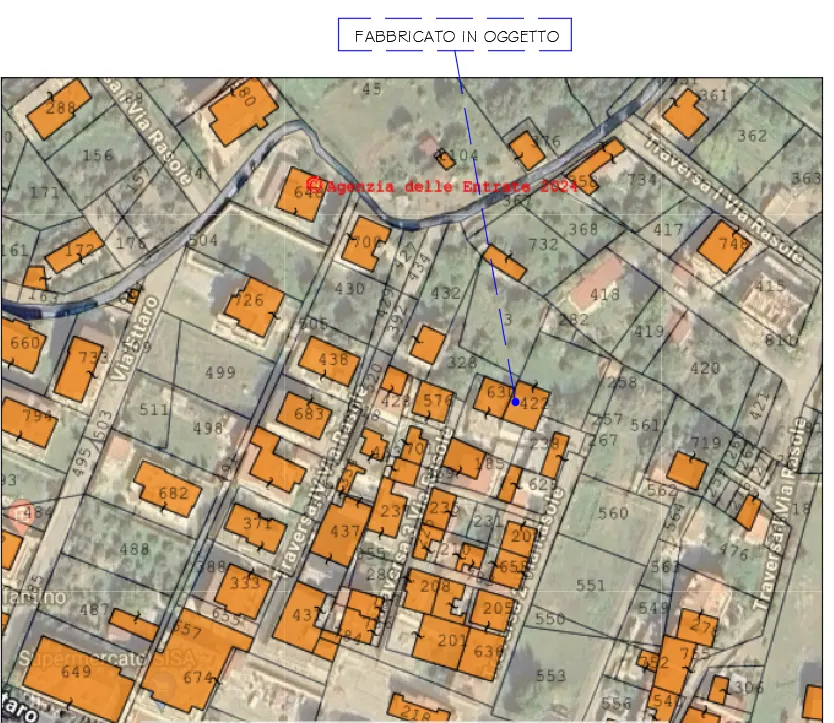Pick parcel number 553
834x723 pixels.
pos(551,676)
